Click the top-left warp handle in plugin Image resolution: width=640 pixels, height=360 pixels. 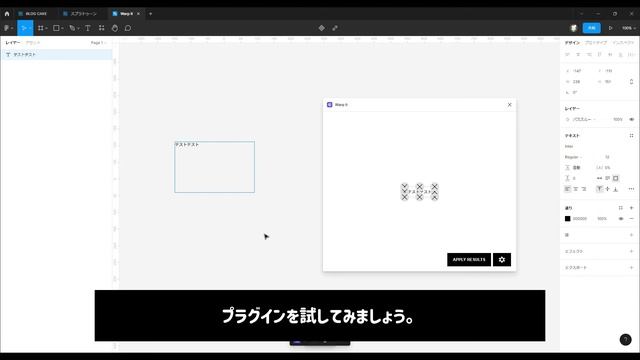tap(404, 187)
